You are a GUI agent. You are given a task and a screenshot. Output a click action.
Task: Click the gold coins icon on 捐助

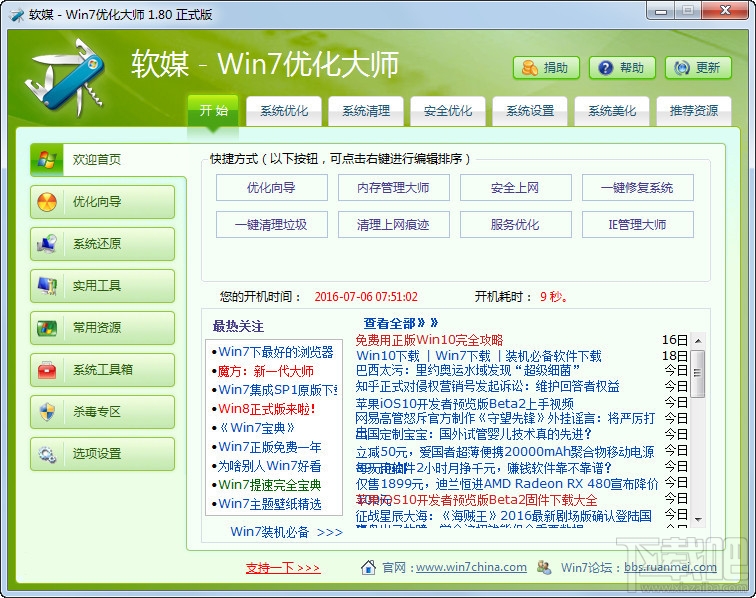[x=529, y=68]
